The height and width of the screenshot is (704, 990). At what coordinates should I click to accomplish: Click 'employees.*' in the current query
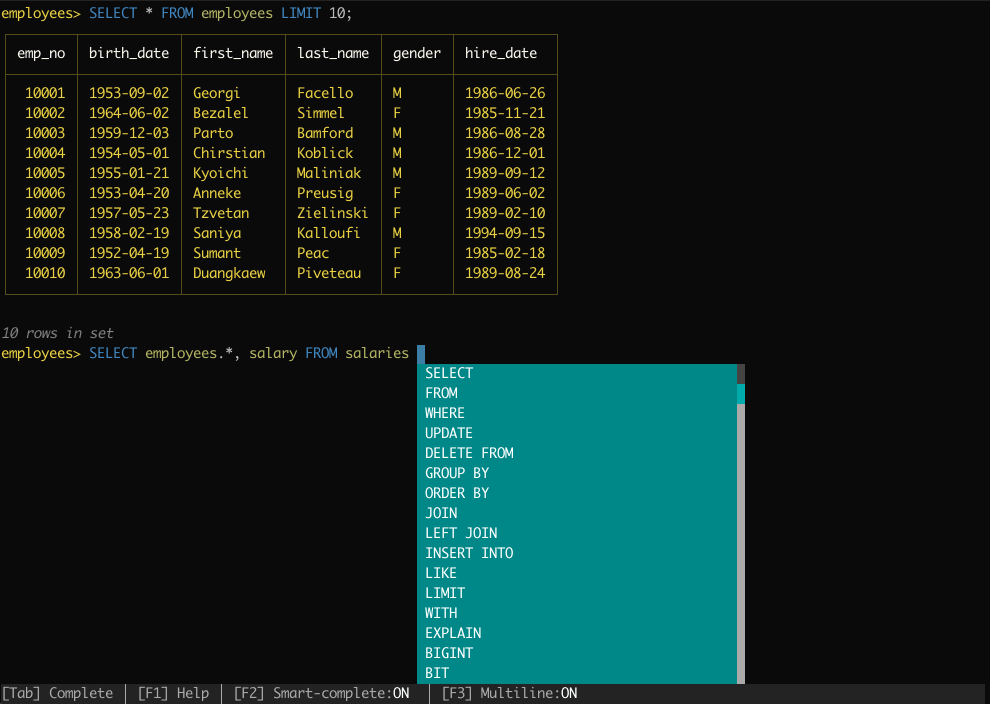point(189,354)
